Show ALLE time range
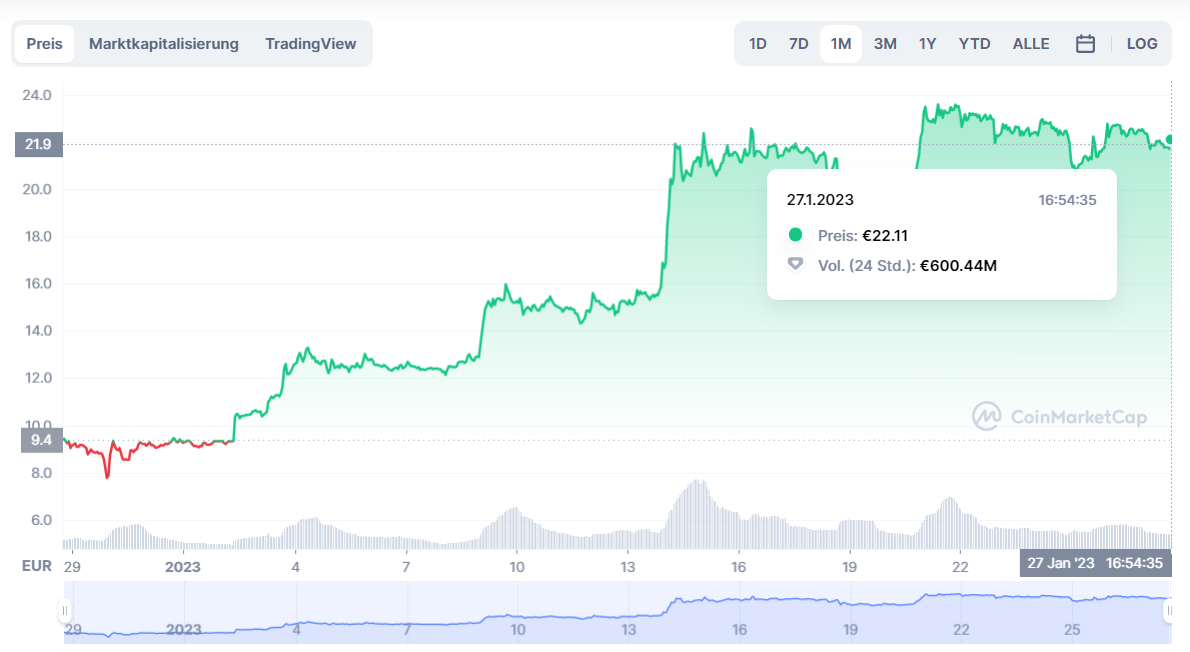Screen dimensions: 1190x652 pos(1031,44)
